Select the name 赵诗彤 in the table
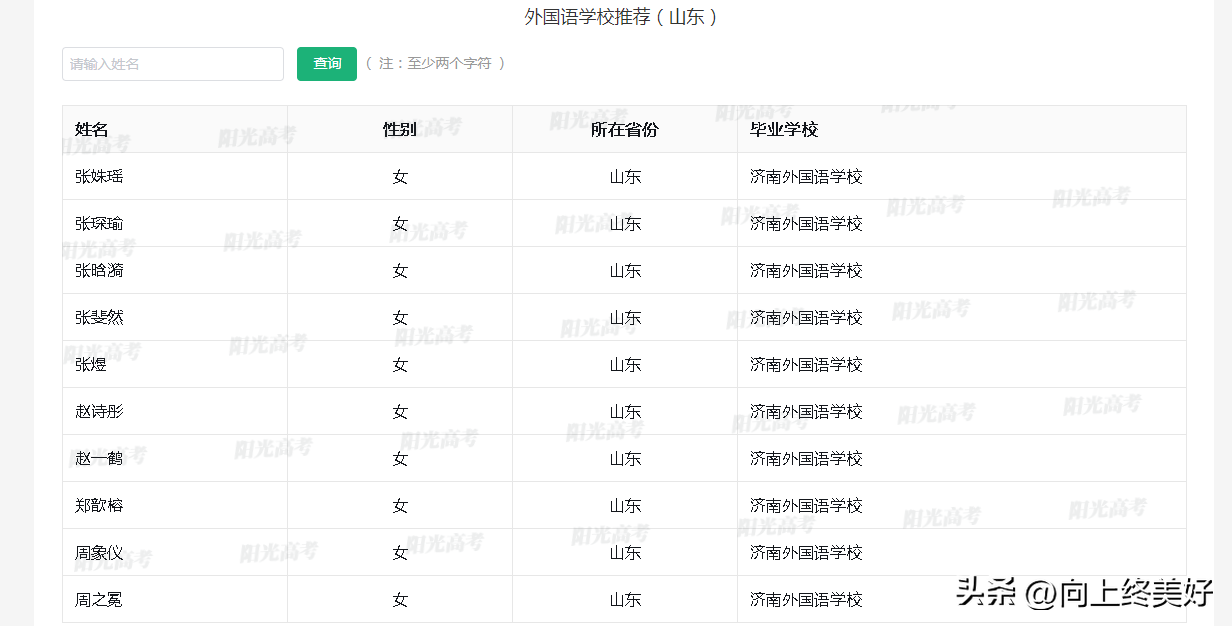This screenshot has height=626, width=1232. [x=99, y=412]
